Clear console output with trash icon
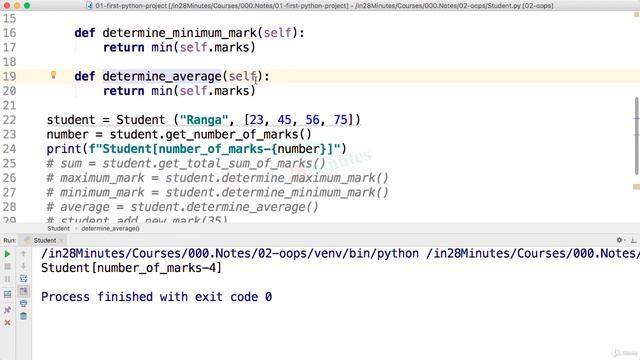 click(x=24, y=316)
